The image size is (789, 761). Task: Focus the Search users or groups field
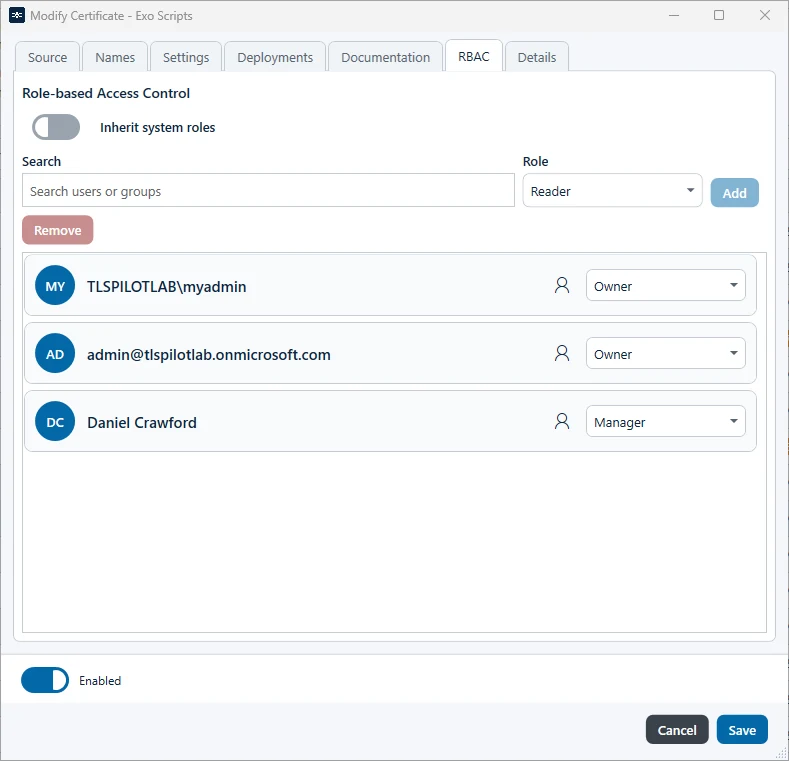click(x=268, y=190)
